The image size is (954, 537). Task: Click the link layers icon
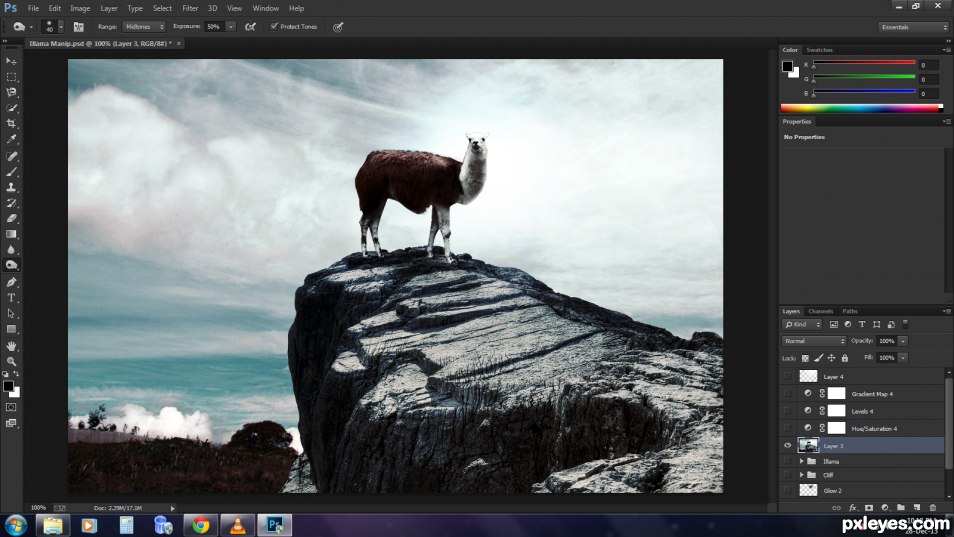[837, 508]
